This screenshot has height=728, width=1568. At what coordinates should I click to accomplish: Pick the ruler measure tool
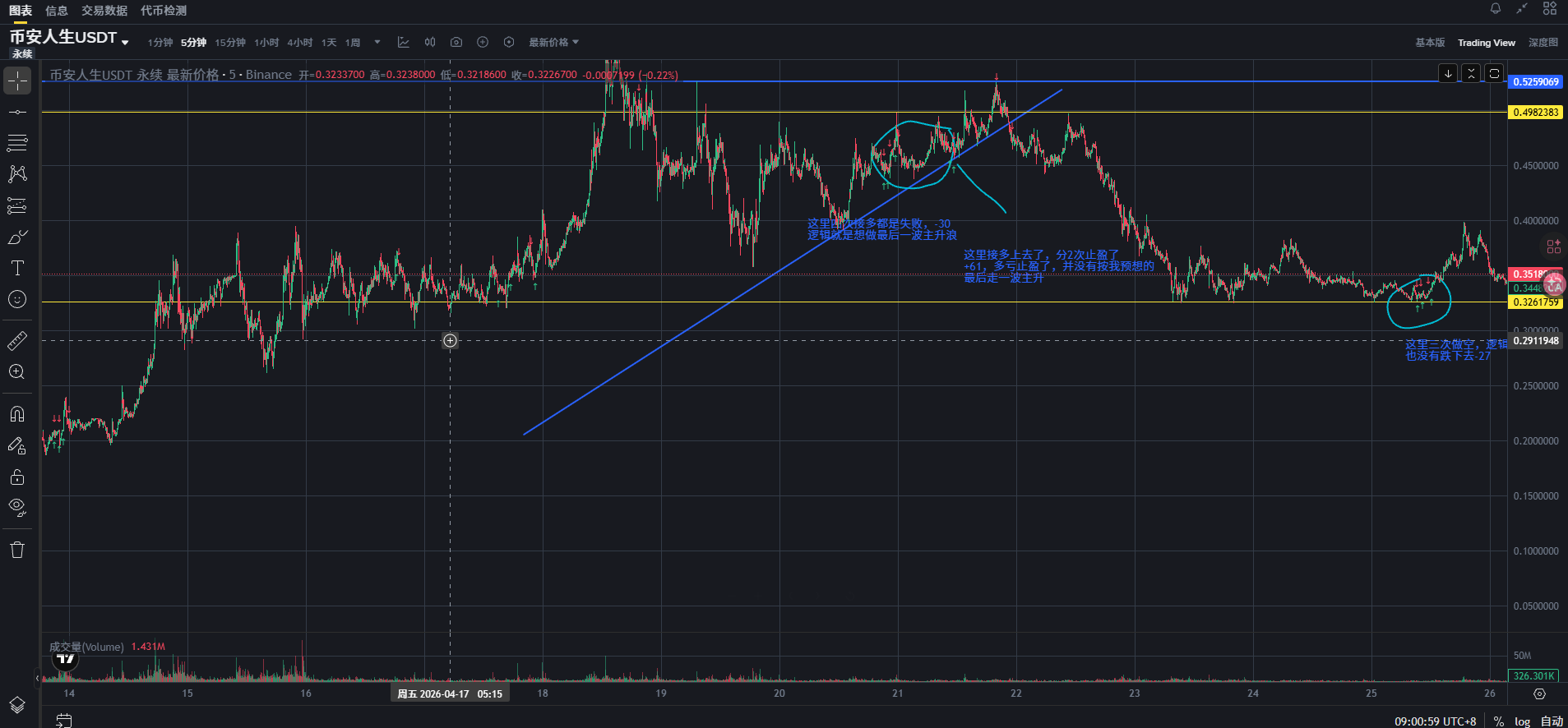coord(17,340)
